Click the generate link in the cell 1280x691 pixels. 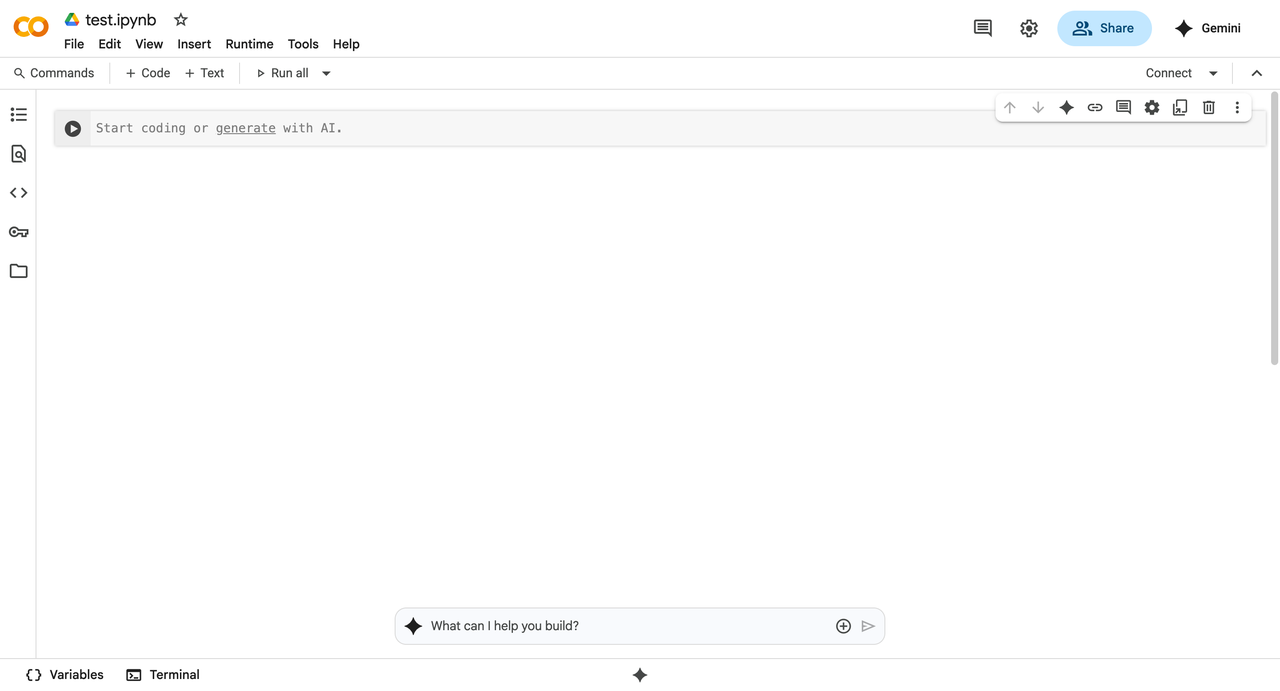tap(245, 128)
